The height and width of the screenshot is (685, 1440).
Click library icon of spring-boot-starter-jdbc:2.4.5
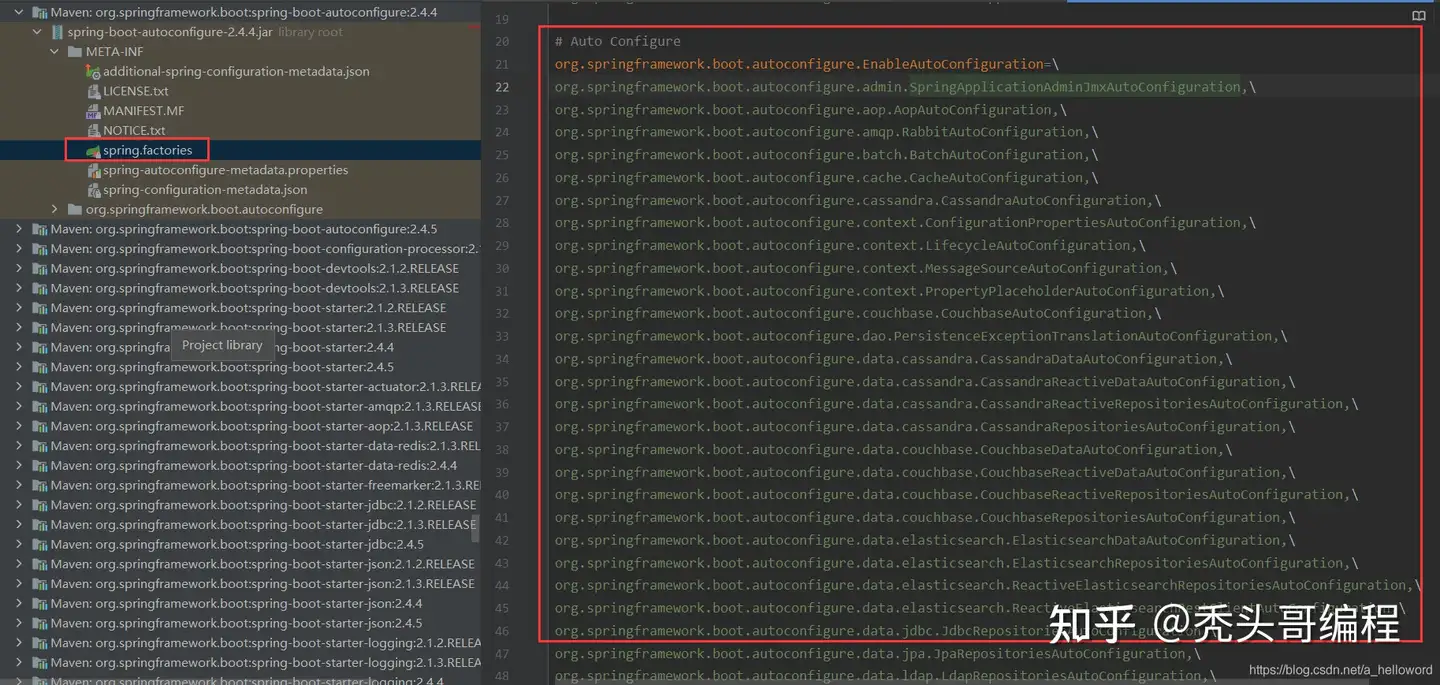point(39,545)
